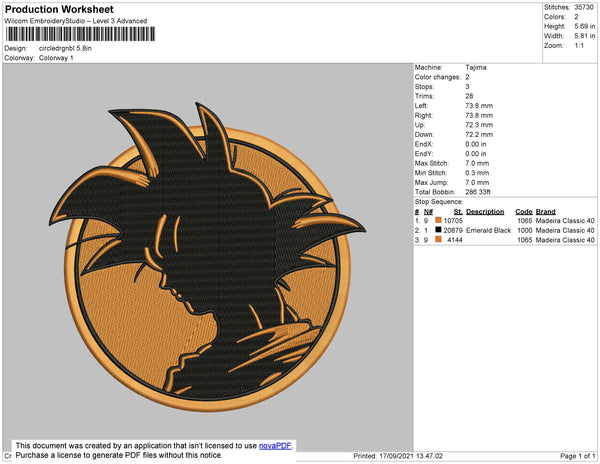This screenshot has height=464, width=600.
Task: Click code '1000' in the black thread row
Action: tap(525, 230)
